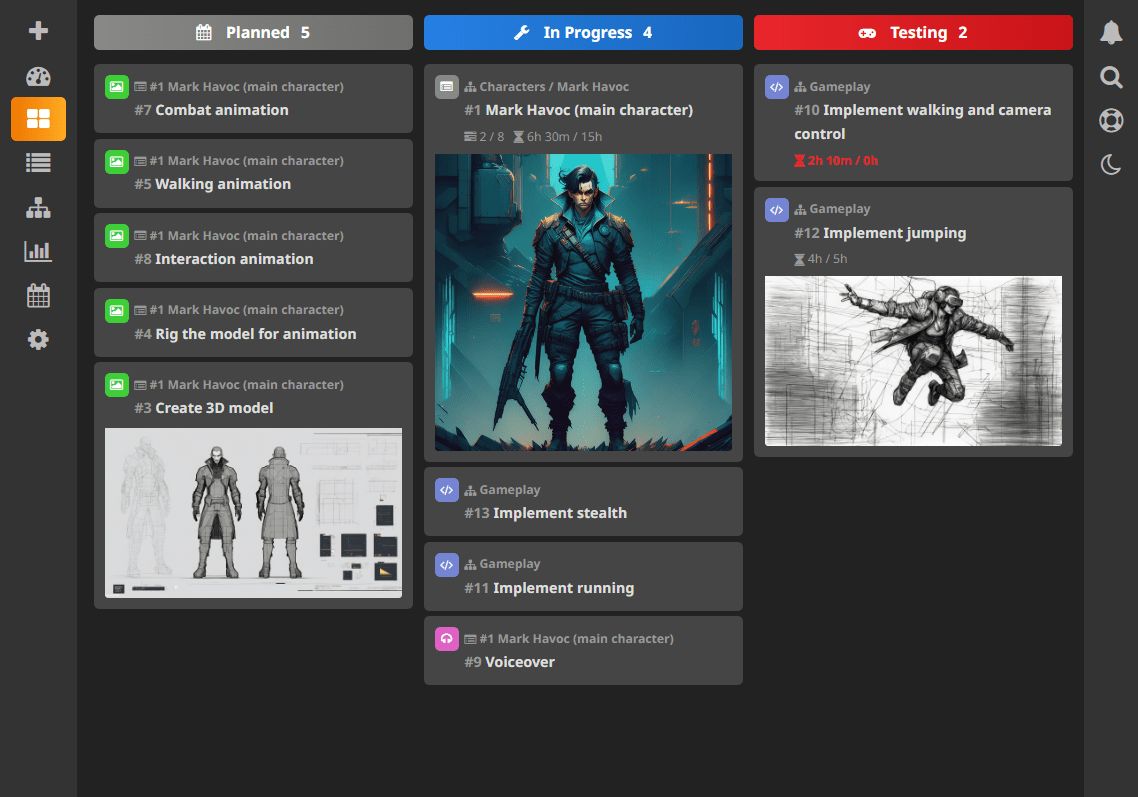The width and height of the screenshot is (1138, 797).
Task: Open the dashboard gauge view
Action: click(37, 76)
